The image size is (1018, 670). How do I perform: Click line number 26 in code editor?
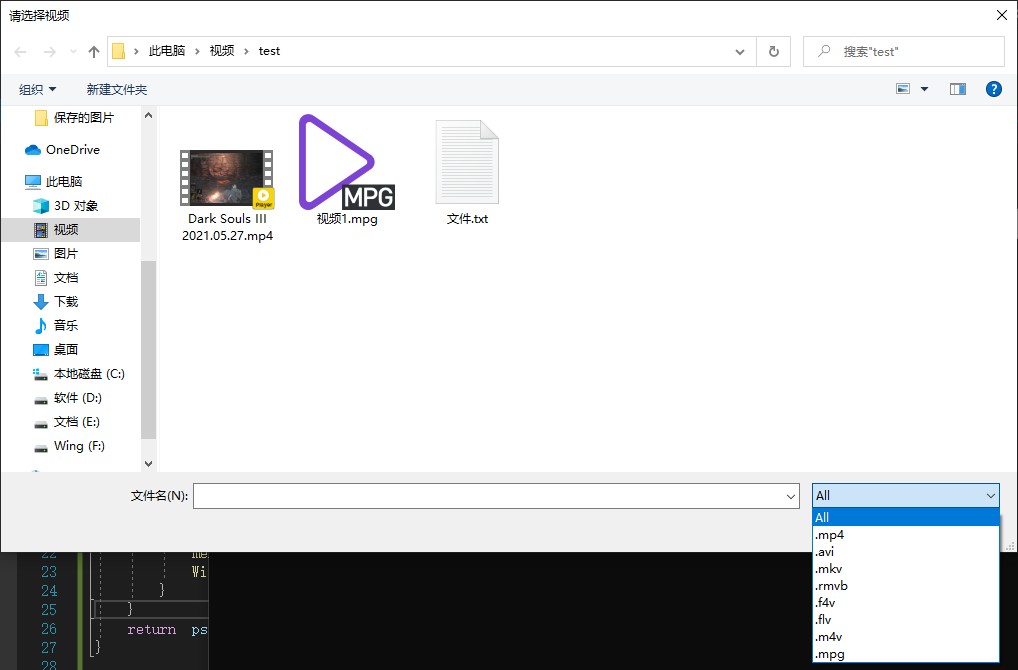pos(49,629)
